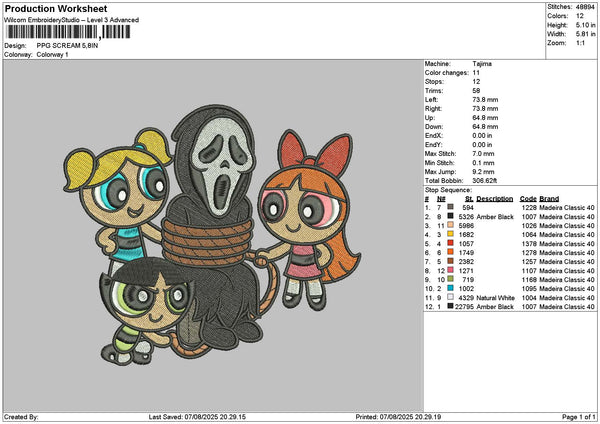Select the 'Down:' measurement label

[x=434, y=127]
